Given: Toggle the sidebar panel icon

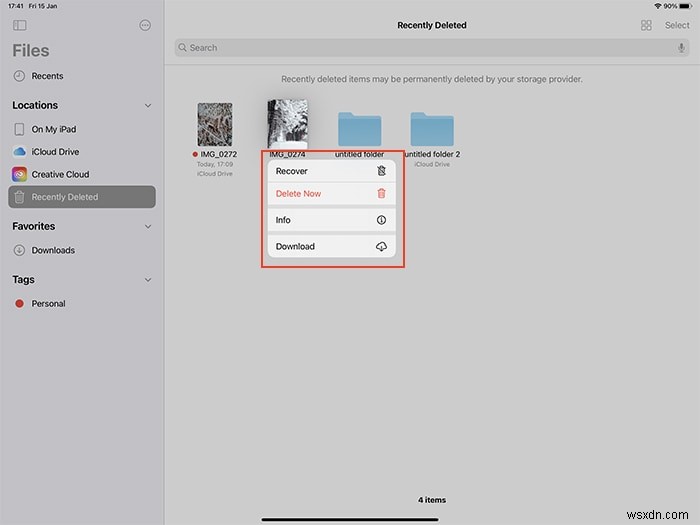Looking at the screenshot, I should [20, 25].
